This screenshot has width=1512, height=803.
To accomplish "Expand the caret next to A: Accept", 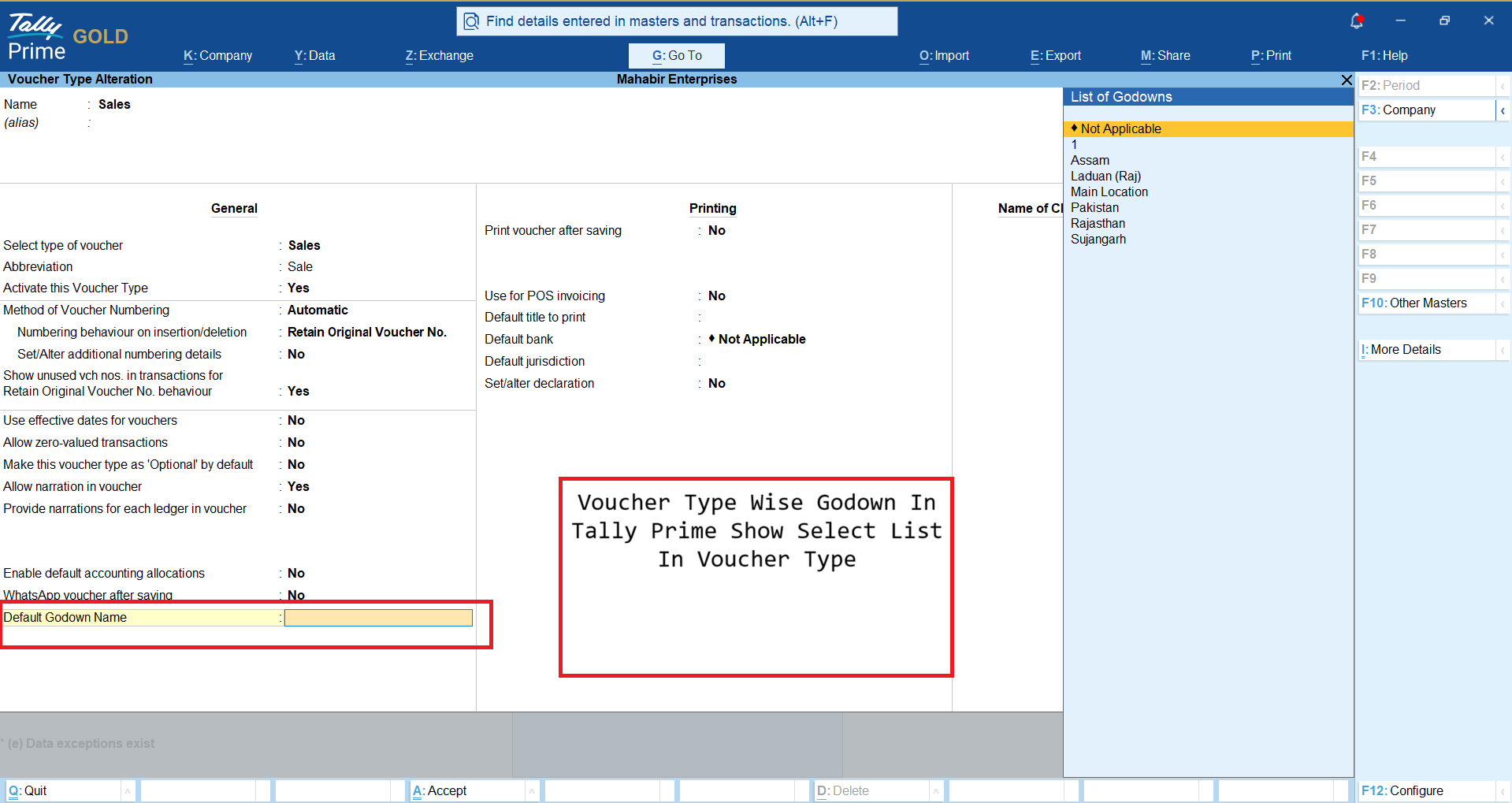I will (x=532, y=791).
